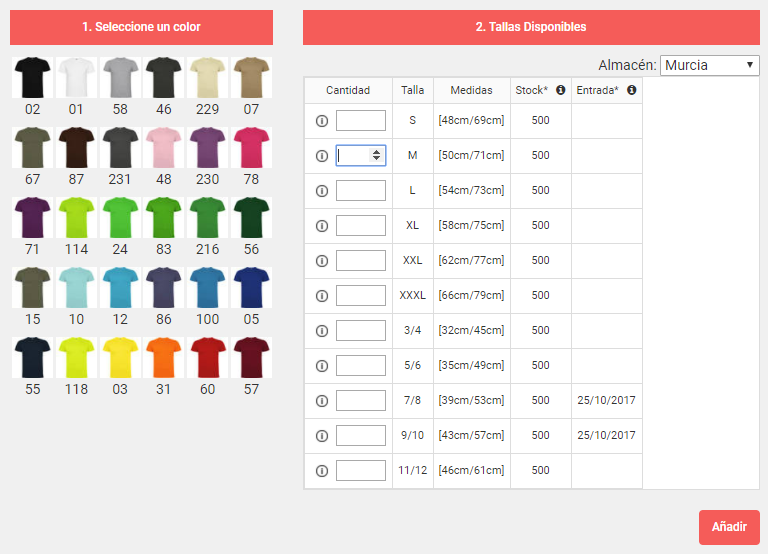Viewport: 768px width, 554px height.
Task: Click the info icon in size 9/10 row
Action: (322, 436)
